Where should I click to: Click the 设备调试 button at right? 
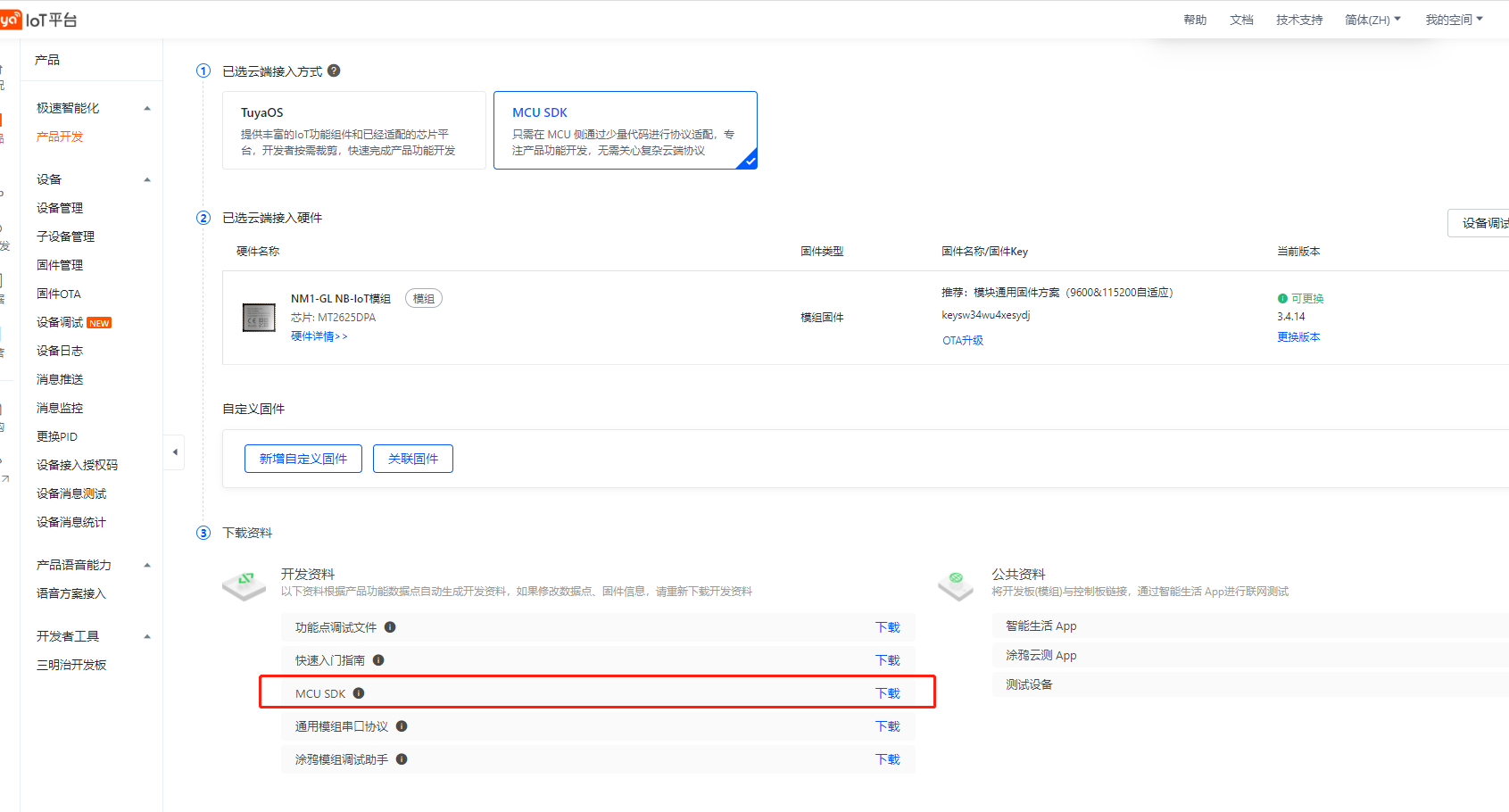pyautogui.click(x=1479, y=223)
